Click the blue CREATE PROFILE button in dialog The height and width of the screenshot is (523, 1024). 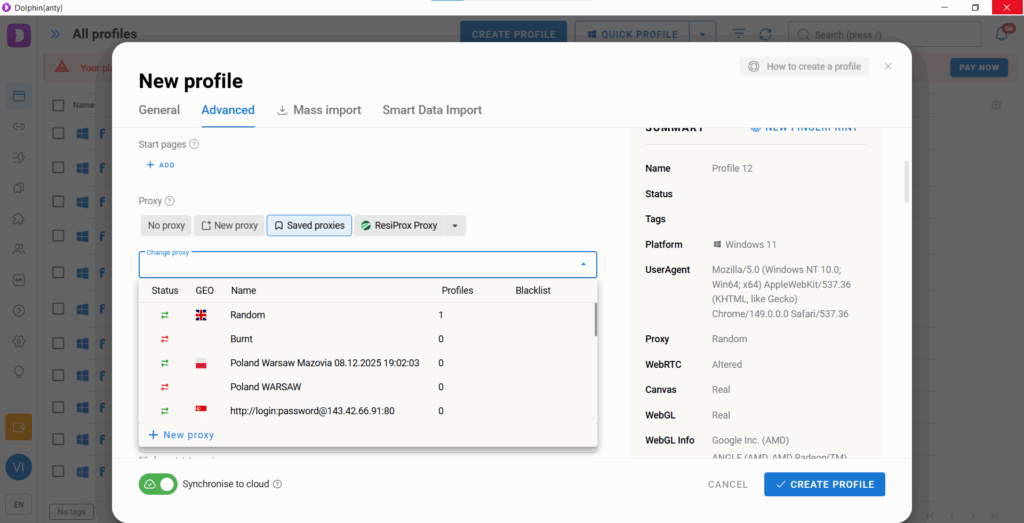(x=825, y=484)
